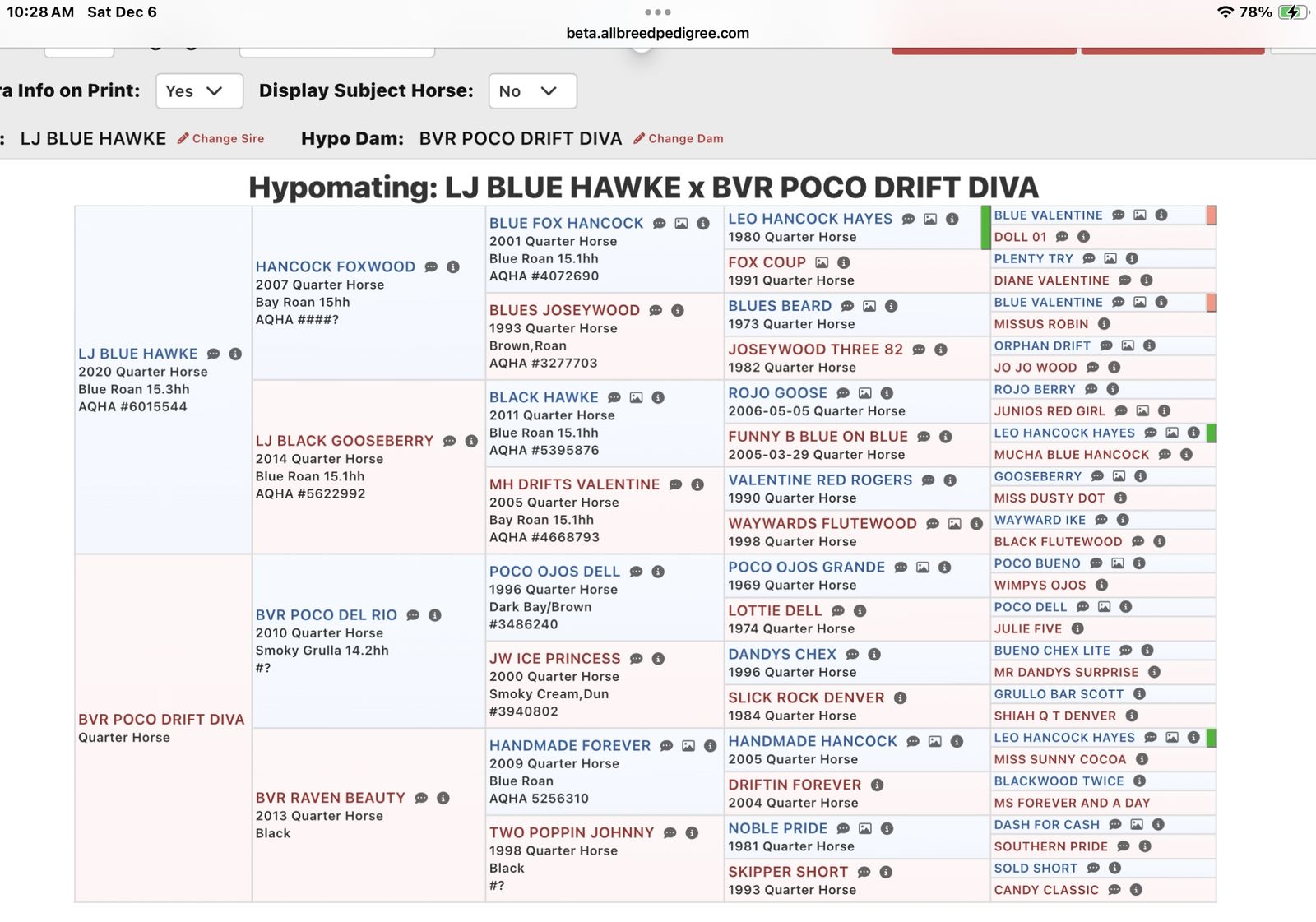This screenshot has width=1316, height=922.
Task: Open comment icon beside BLUE FOX HANCOCK
Action: click(660, 224)
